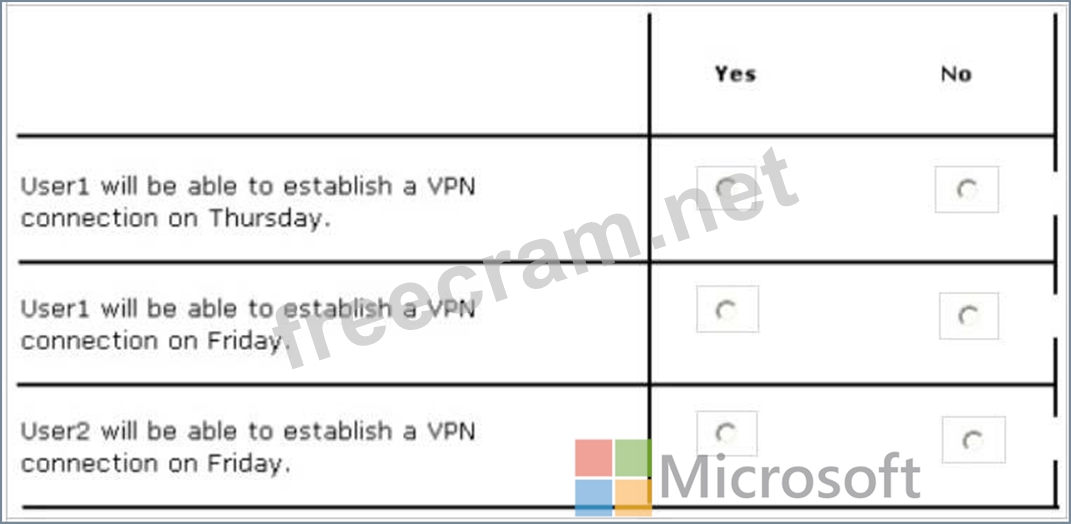The width and height of the screenshot is (1071, 524).
Task: Click the User1 Thursday statement text
Action: pos(248,202)
